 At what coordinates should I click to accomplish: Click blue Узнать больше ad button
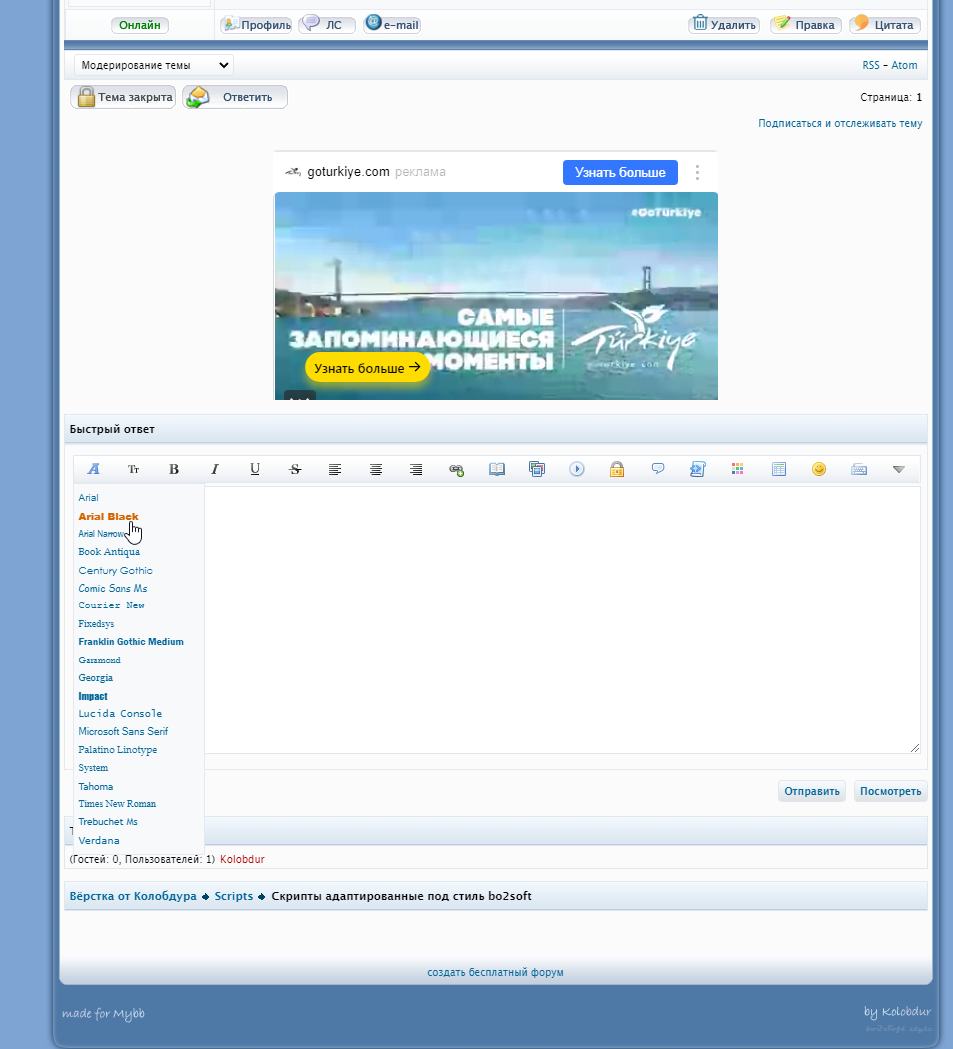point(620,173)
